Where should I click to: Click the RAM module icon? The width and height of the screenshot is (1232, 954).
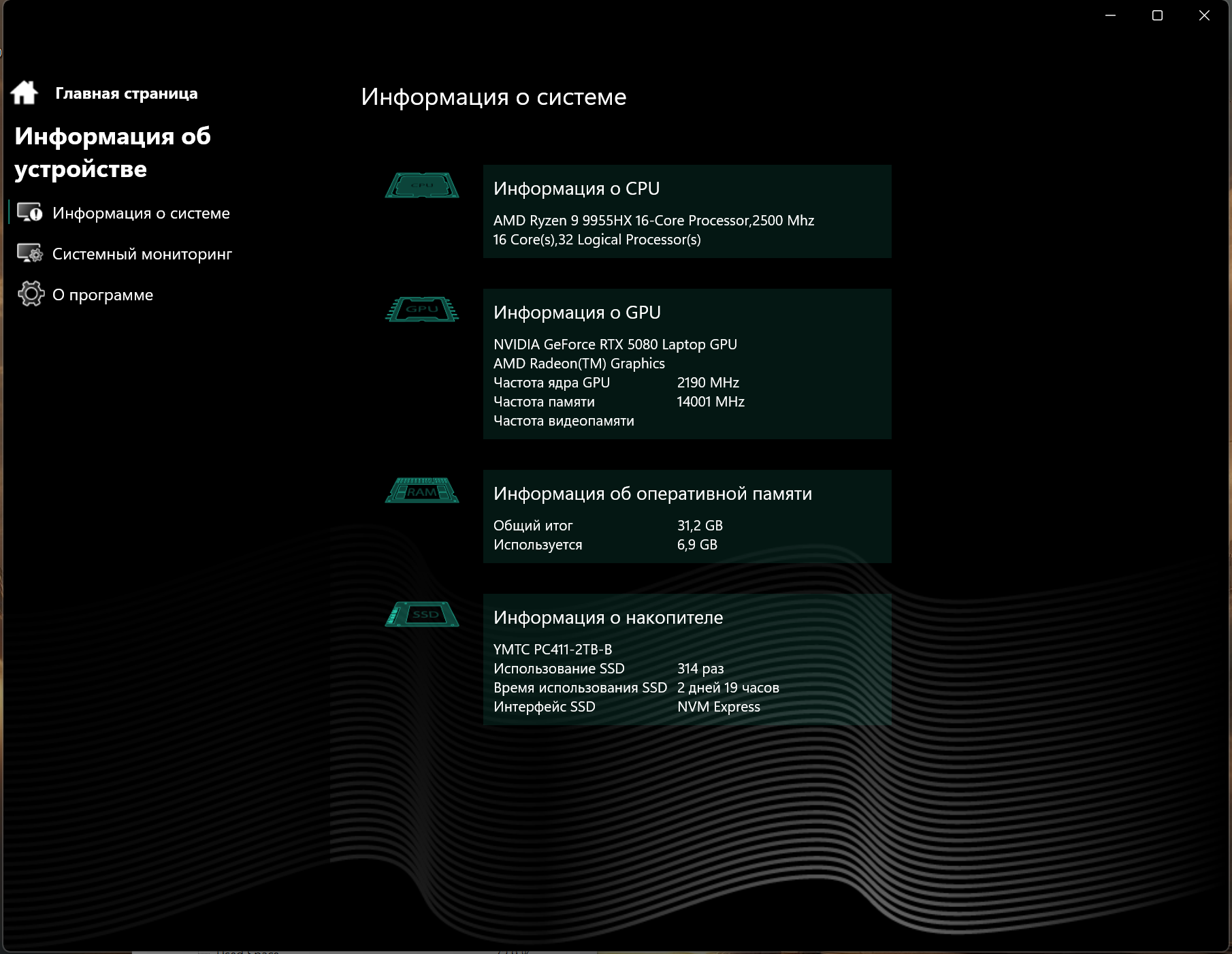click(x=422, y=490)
